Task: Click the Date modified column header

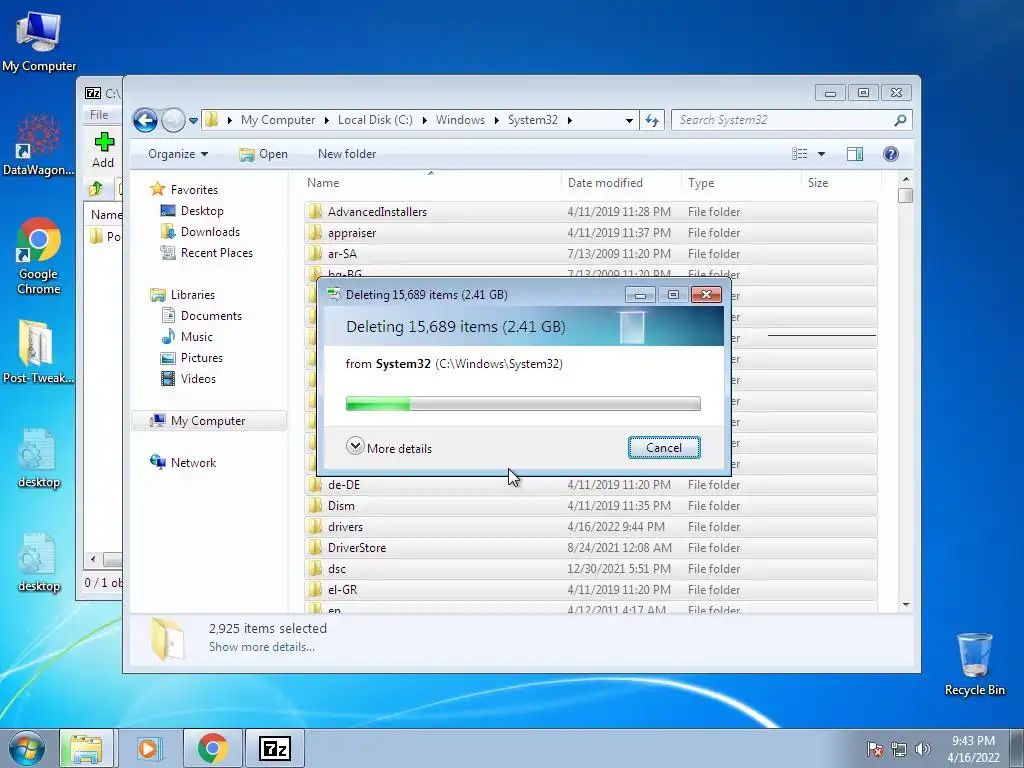Action: point(621,183)
